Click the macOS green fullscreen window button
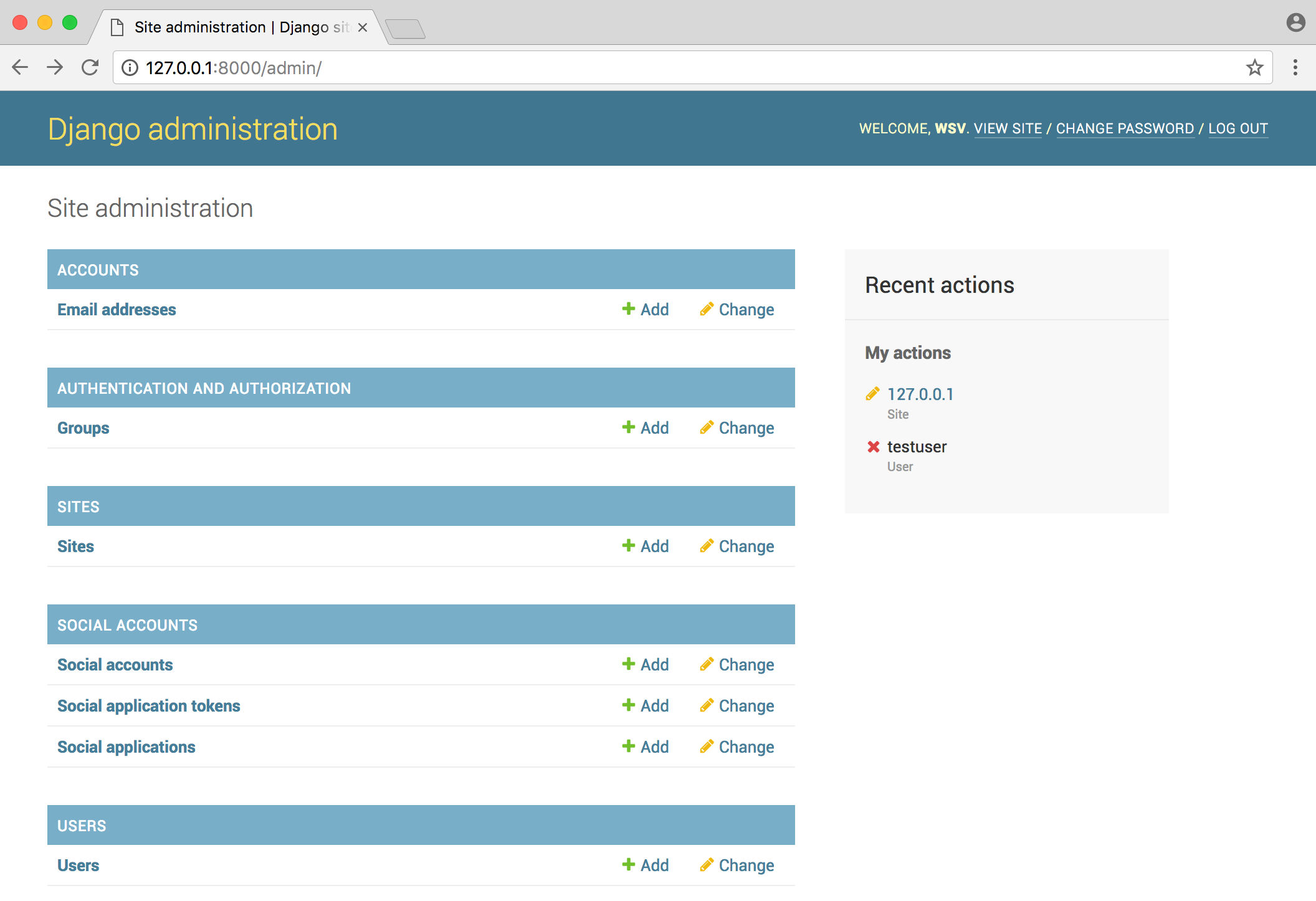Viewport: 1316px width, 901px height. tap(70, 23)
